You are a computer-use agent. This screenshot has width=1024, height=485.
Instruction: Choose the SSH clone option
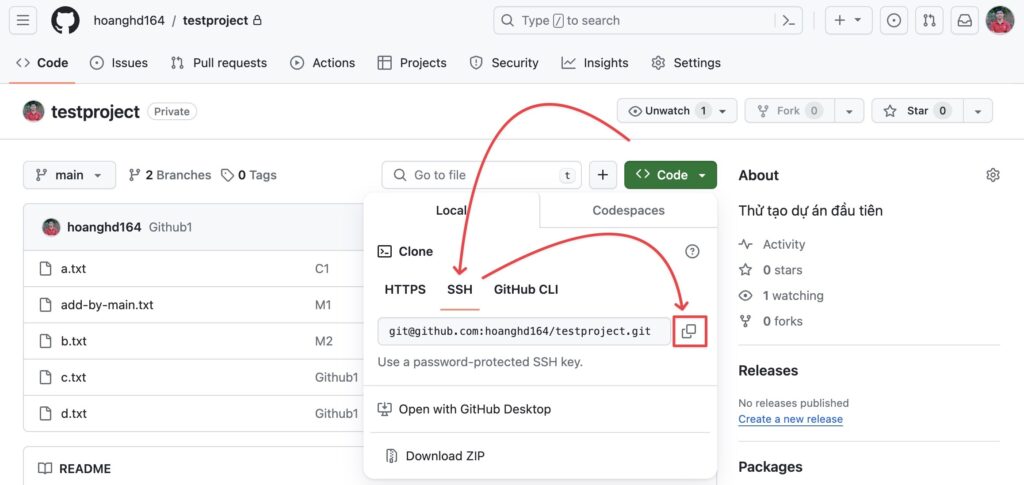click(x=460, y=289)
